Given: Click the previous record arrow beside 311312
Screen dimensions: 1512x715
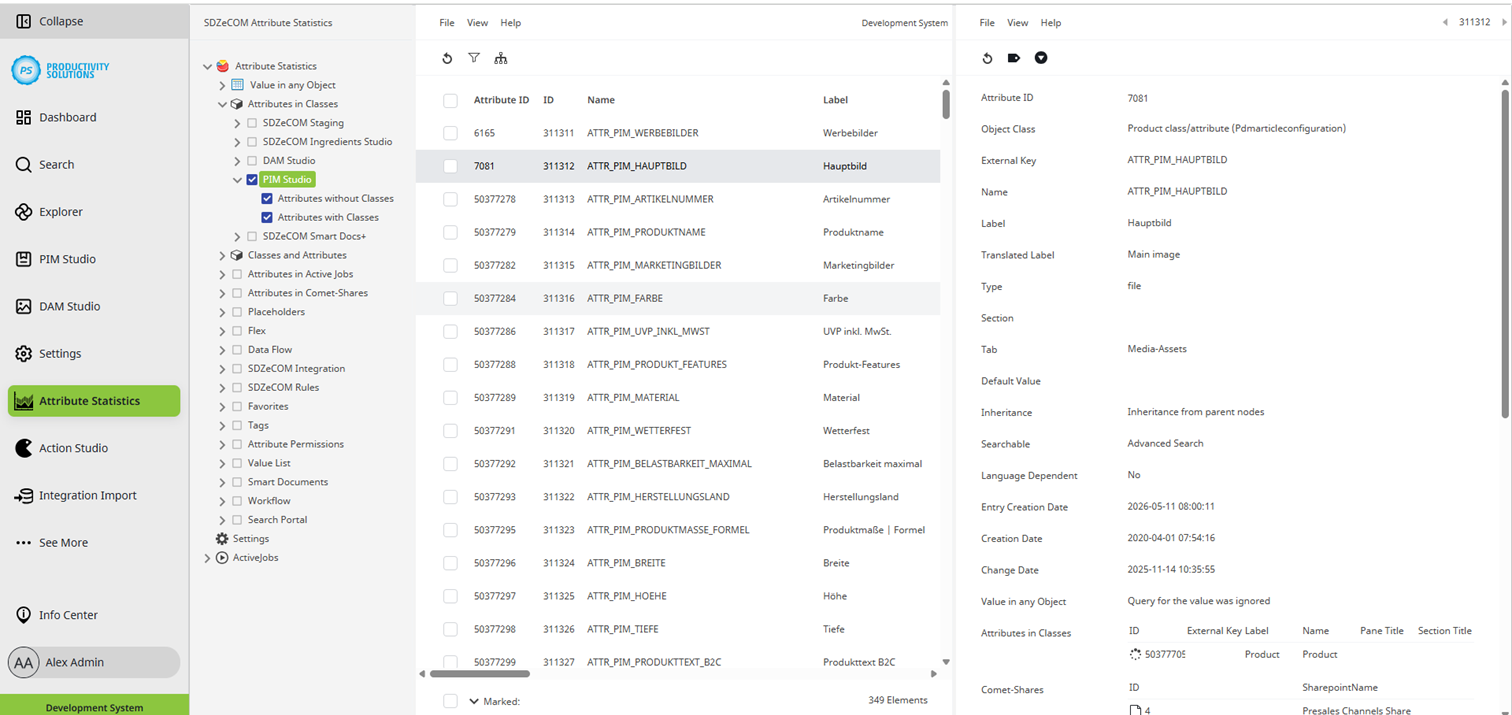Looking at the screenshot, I should pos(1445,22).
